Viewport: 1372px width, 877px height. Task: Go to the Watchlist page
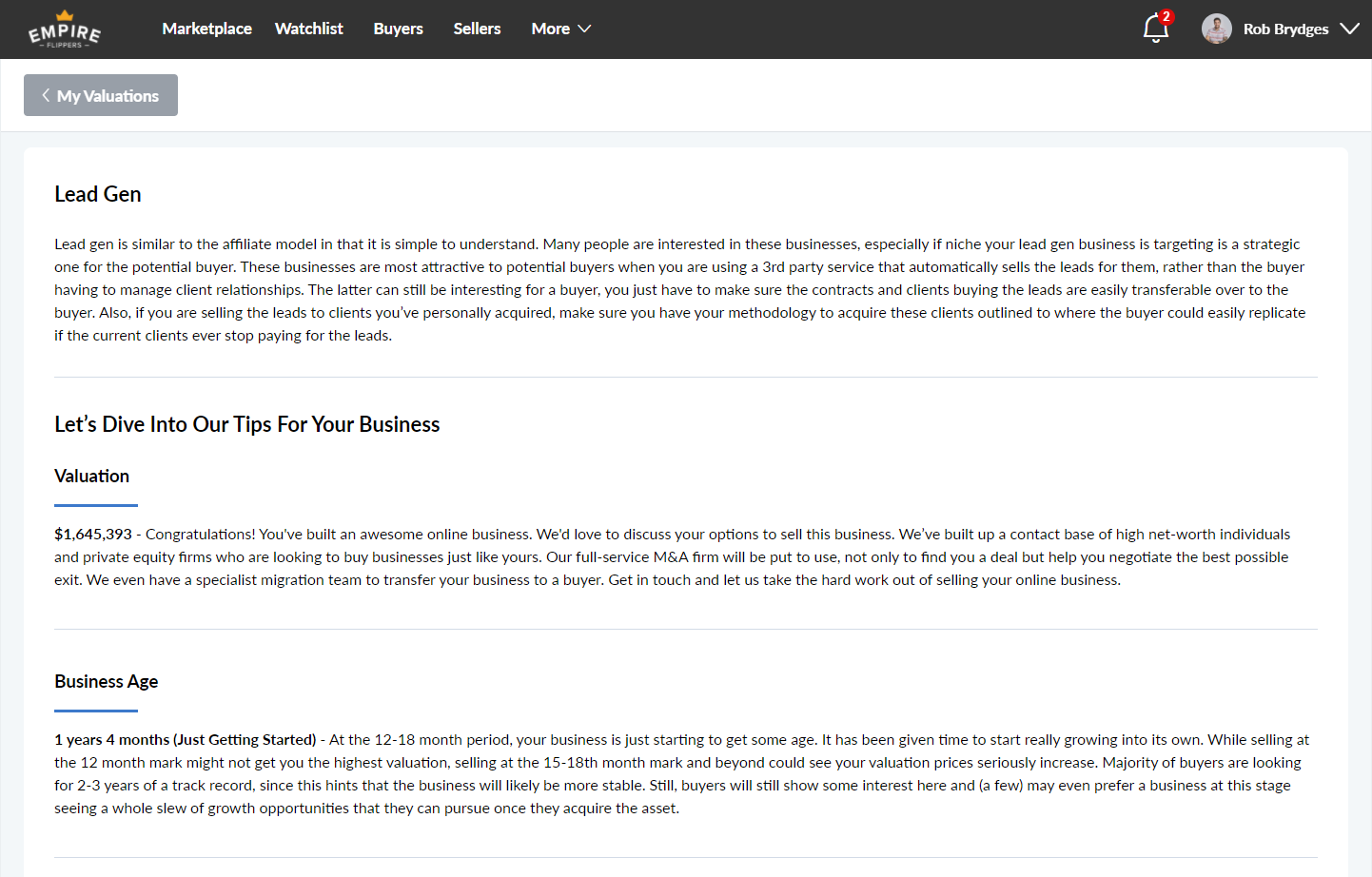(308, 29)
